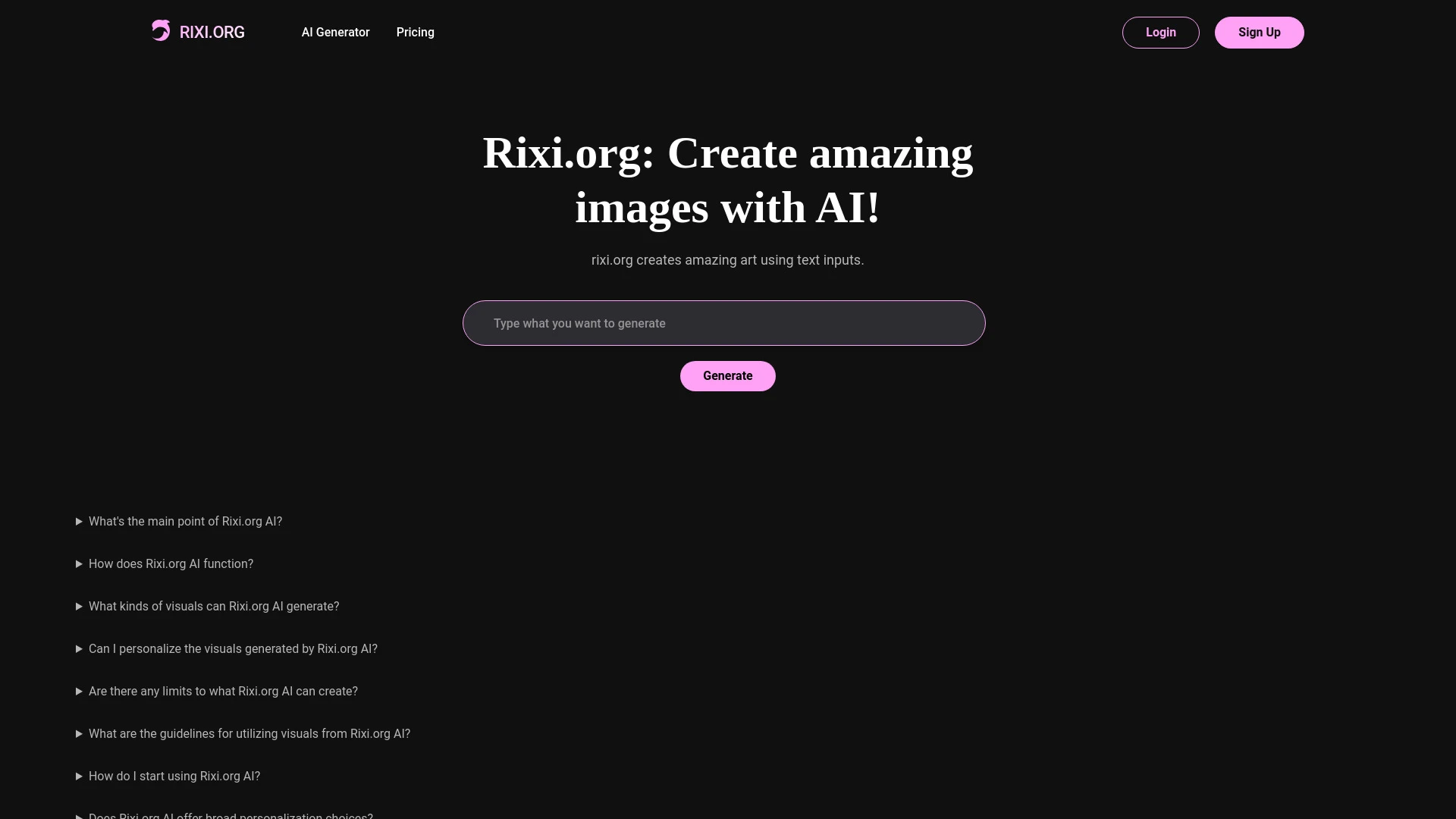
Task: Expand the How do I start using FAQ
Action: tap(78, 776)
